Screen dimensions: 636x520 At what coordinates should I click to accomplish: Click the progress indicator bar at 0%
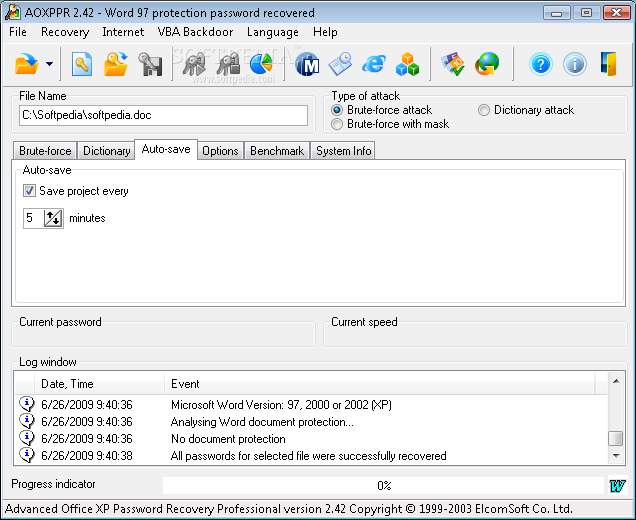pyautogui.click(x=384, y=486)
